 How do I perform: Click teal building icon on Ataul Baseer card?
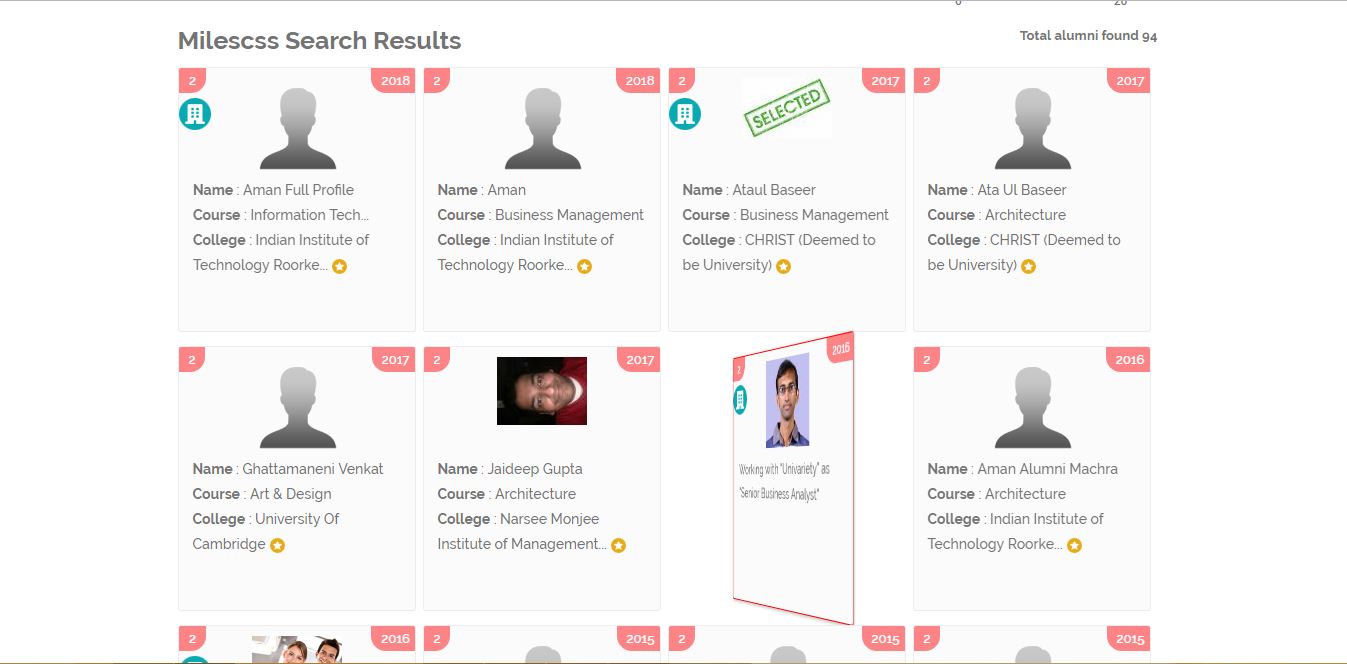[685, 114]
